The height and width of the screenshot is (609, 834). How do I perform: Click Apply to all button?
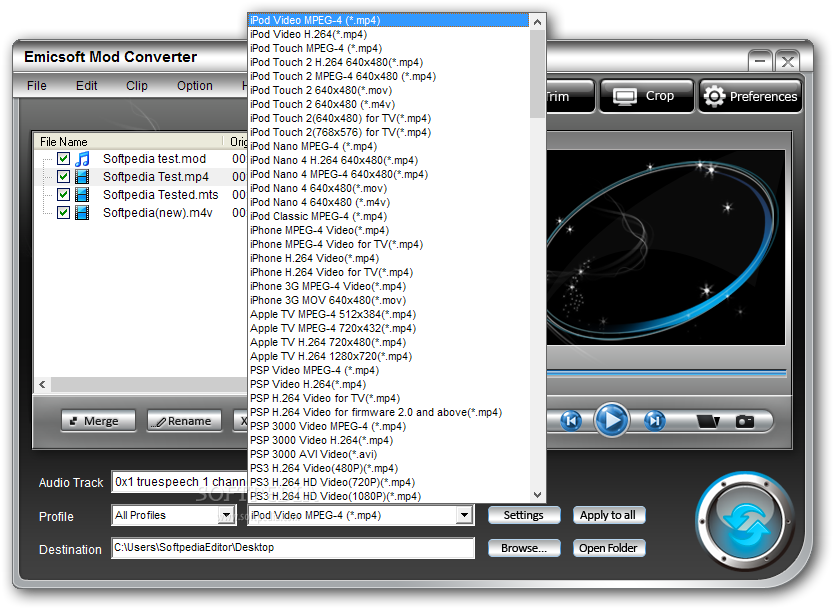(x=608, y=515)
